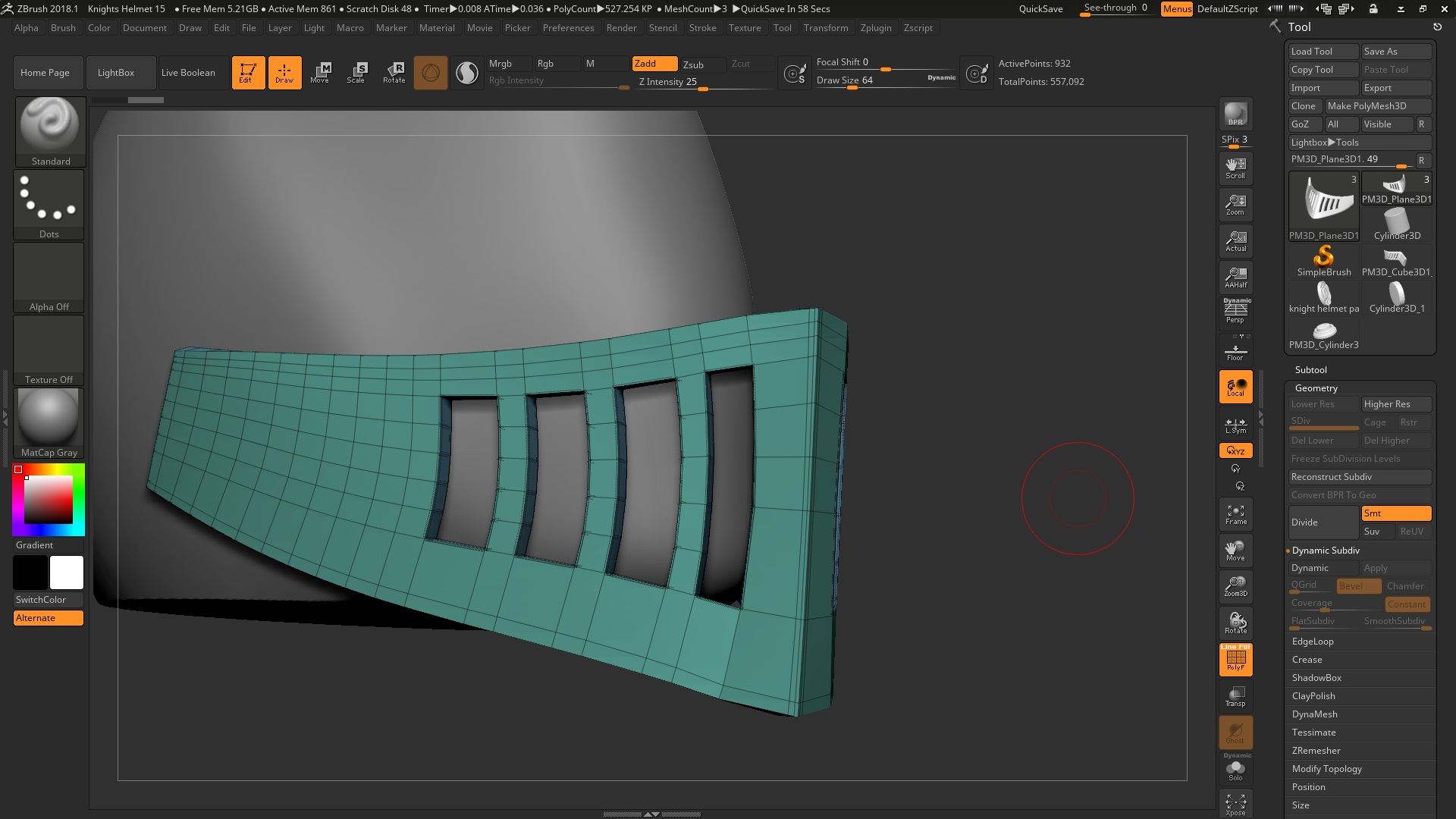Toggle Persp perspective view
Viewport: 1456px width, 819px height.
pyautogui.click(x=1235, y=311)
